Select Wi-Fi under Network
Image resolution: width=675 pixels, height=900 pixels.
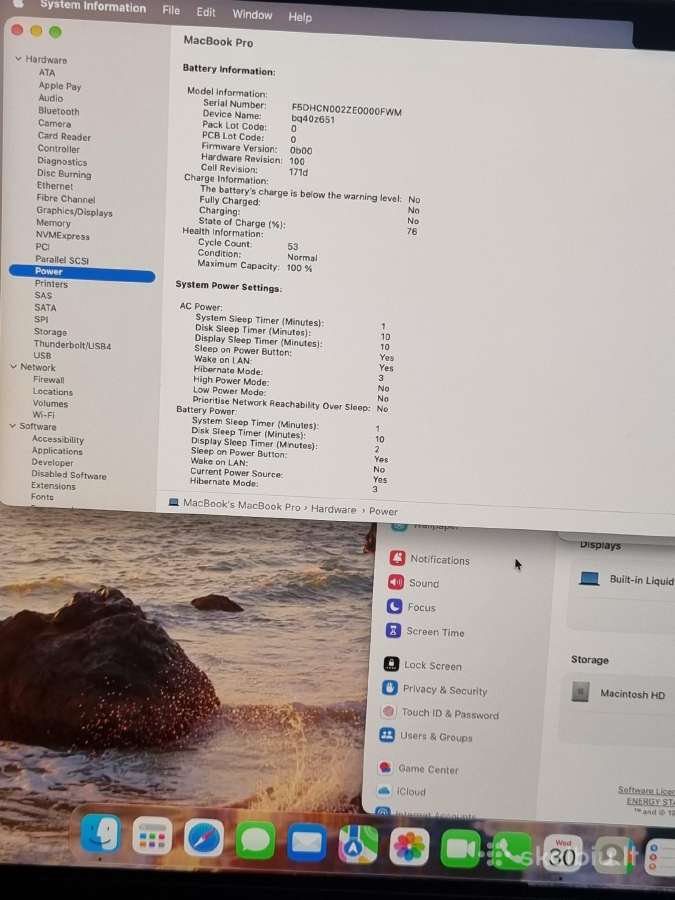coord(43,414)
